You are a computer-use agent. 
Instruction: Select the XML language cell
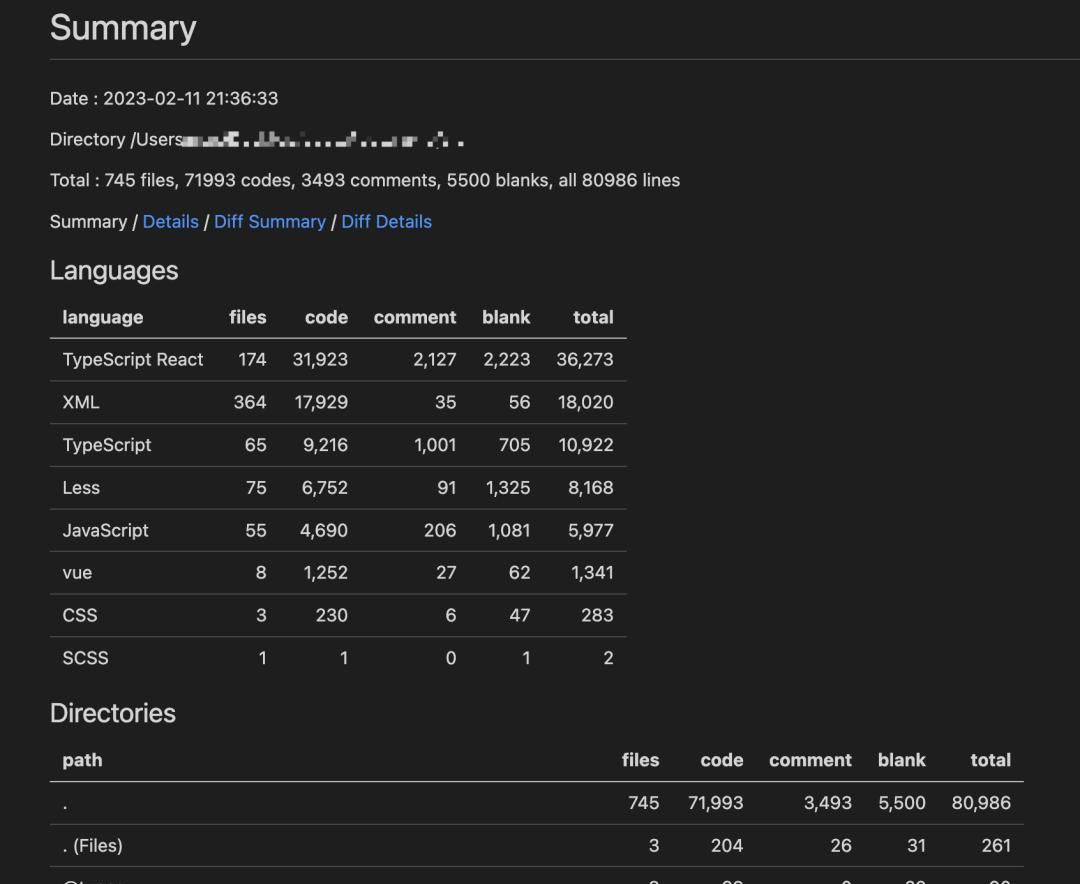(81, 403)
